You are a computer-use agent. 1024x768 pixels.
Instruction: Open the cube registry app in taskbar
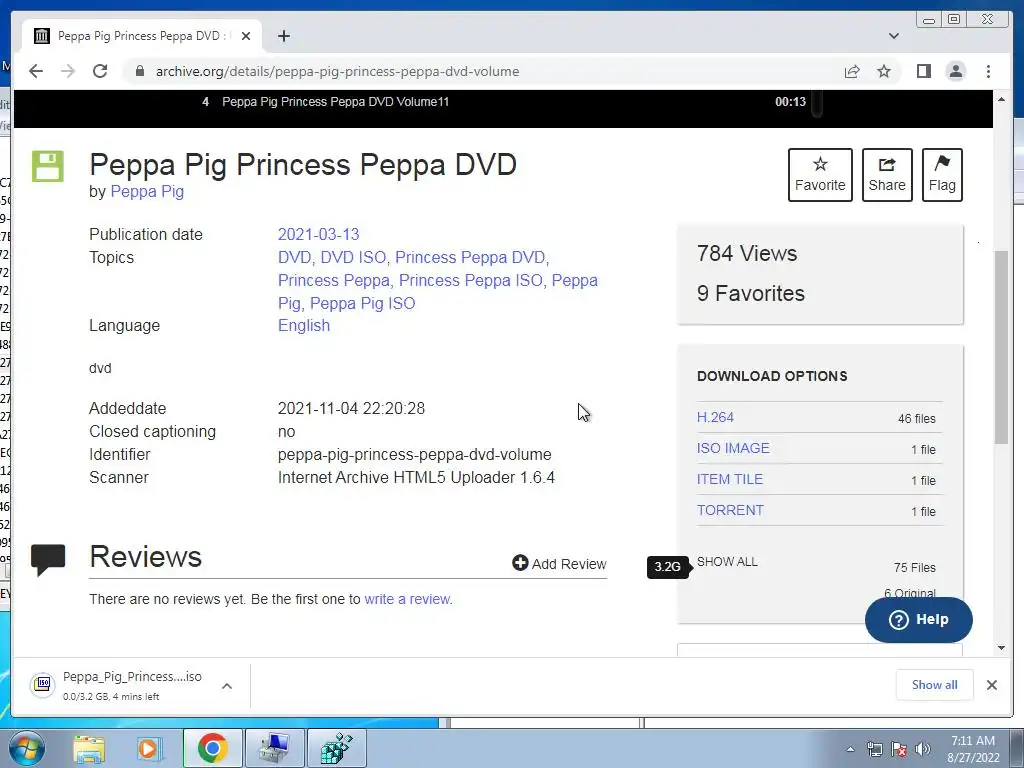(x=336, y=748)
